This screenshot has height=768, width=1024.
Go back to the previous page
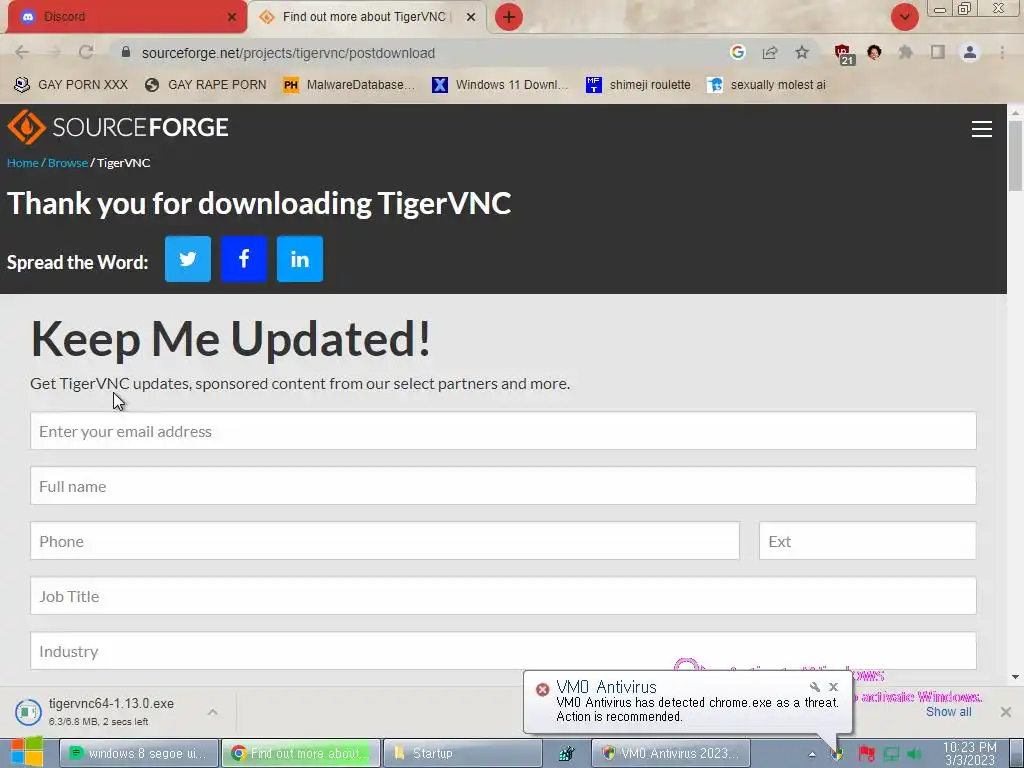click(22, 53)
